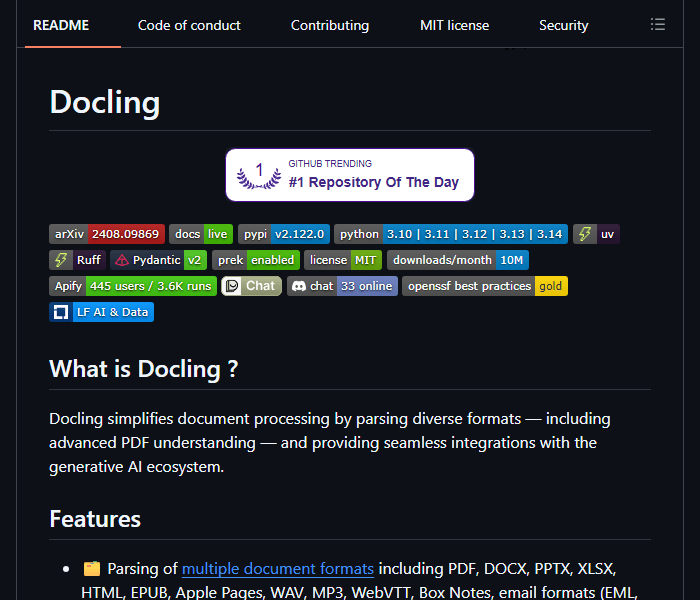This screenshot has width=700, height=600.
Task: Click the Discord chat logo icon
Action: click(x=299, y=286)
